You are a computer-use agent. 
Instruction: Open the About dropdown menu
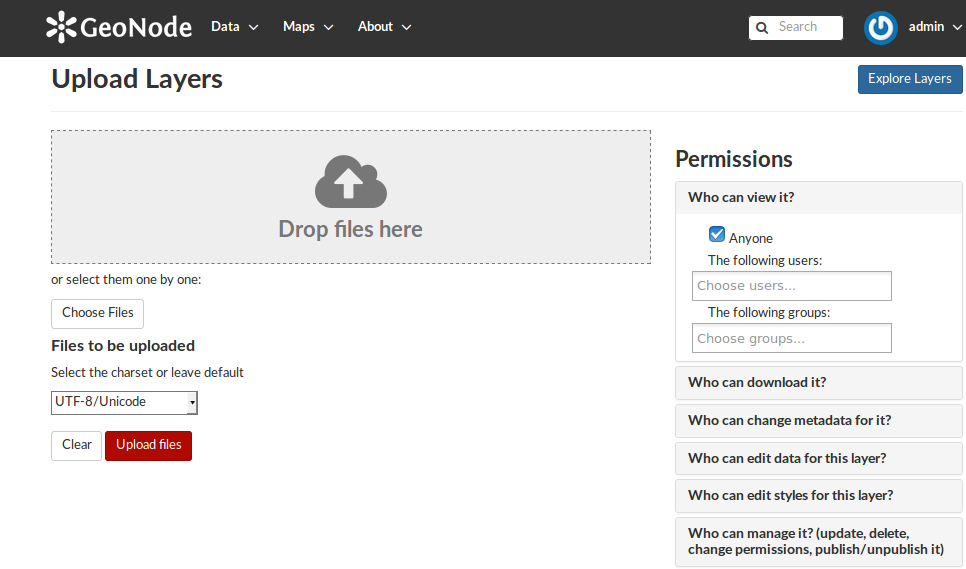pos(384,27)
